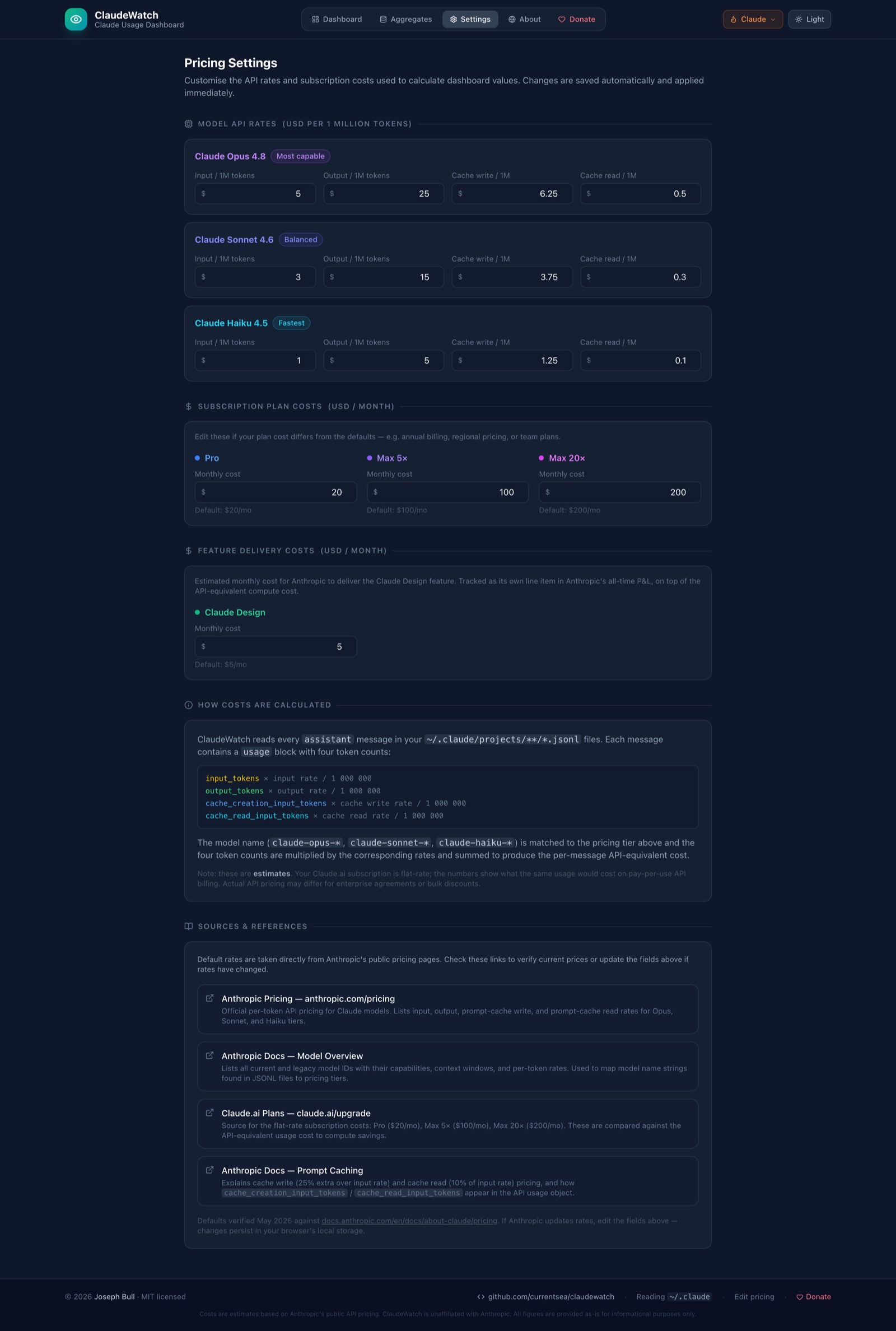Click the model API rates chip icon
The height and width of the screenshot is (1331, 896).
coord(189,124)
